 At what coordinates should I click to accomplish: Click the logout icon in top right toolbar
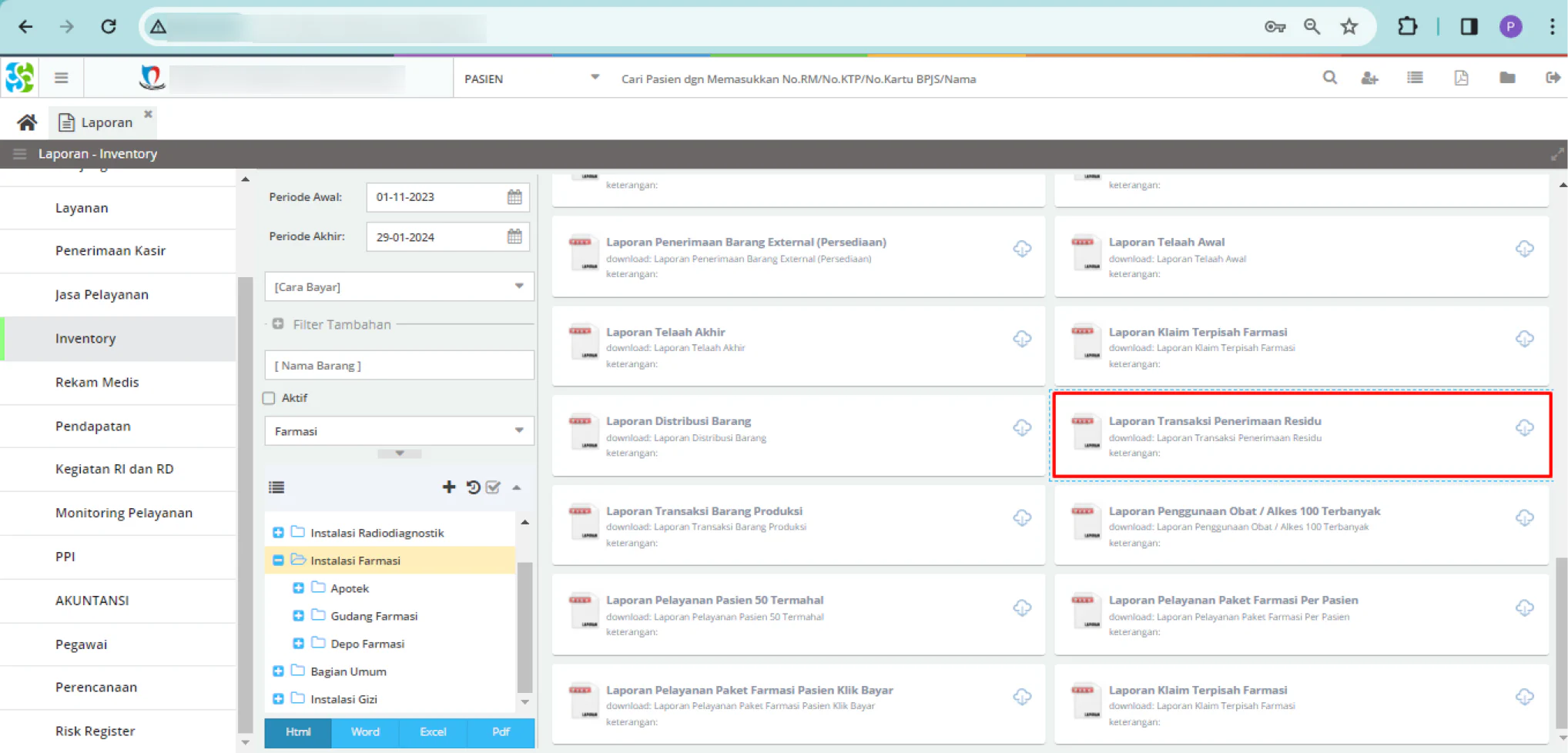[x=1553, y=78]
